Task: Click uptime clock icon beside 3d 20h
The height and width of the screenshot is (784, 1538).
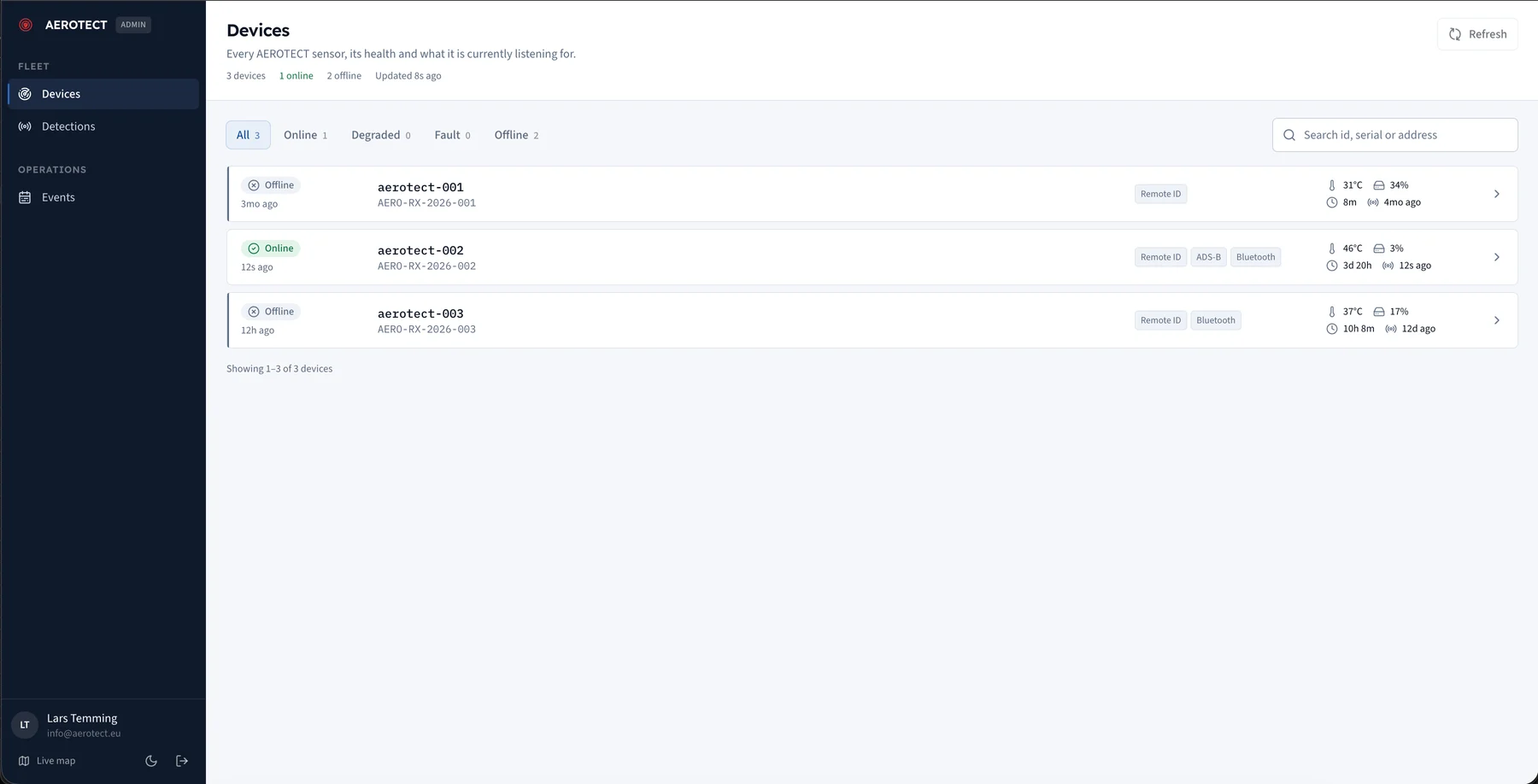Action: point(1331,266)
